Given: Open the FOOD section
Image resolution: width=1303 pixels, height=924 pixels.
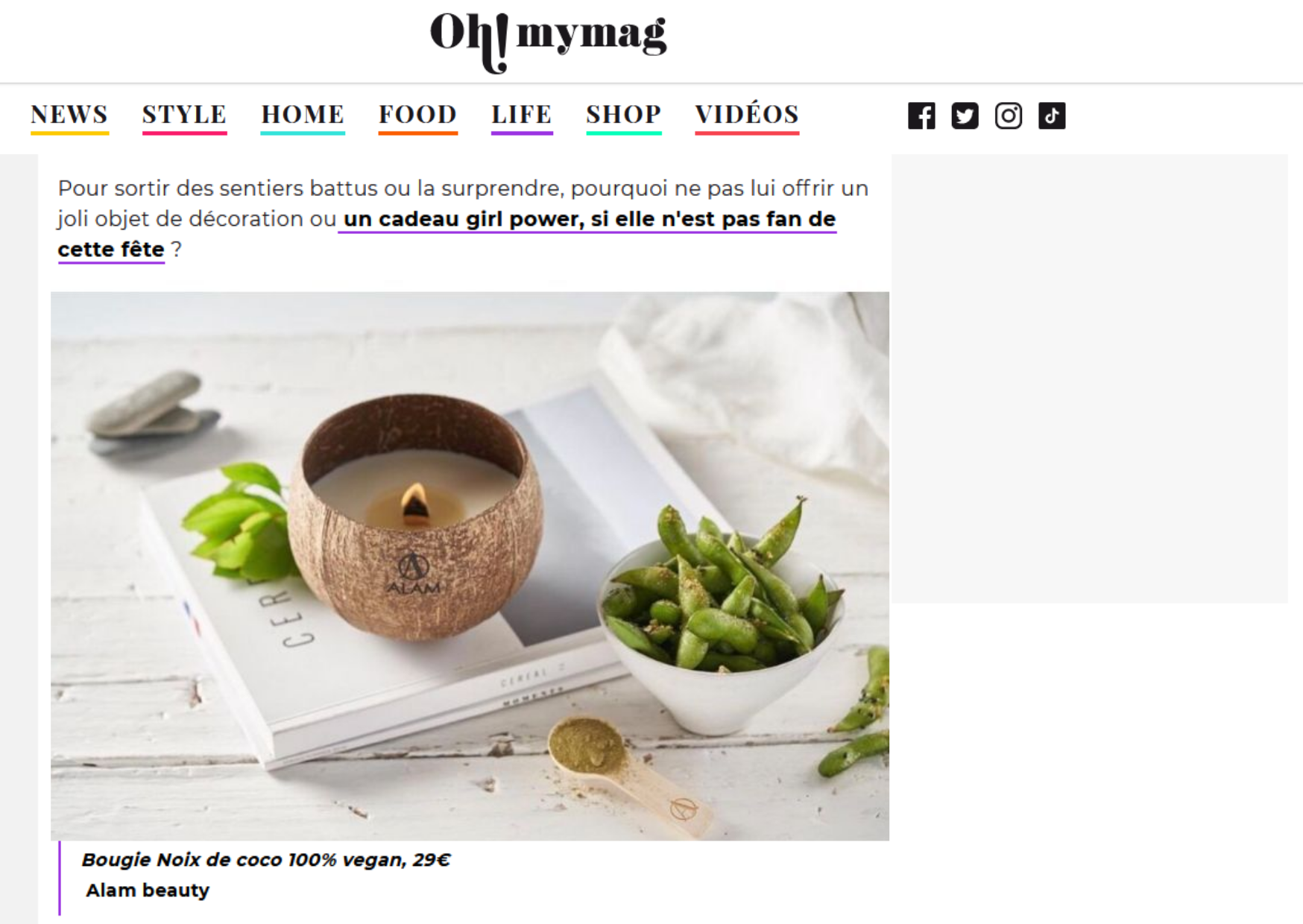Looking at the screenshot, I should [417, 115].
